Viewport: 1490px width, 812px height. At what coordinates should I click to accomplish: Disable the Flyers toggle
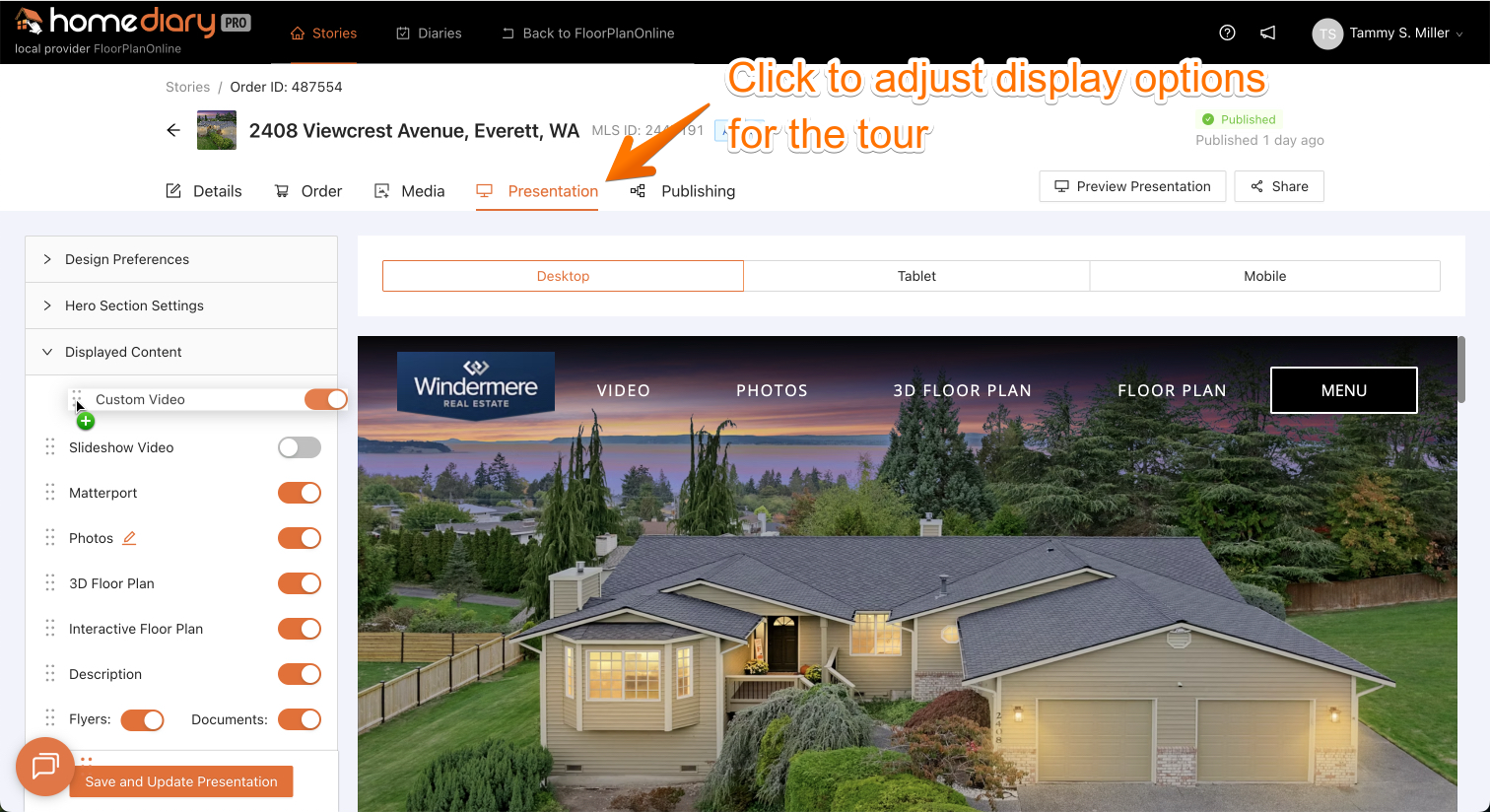coord(142,720)
